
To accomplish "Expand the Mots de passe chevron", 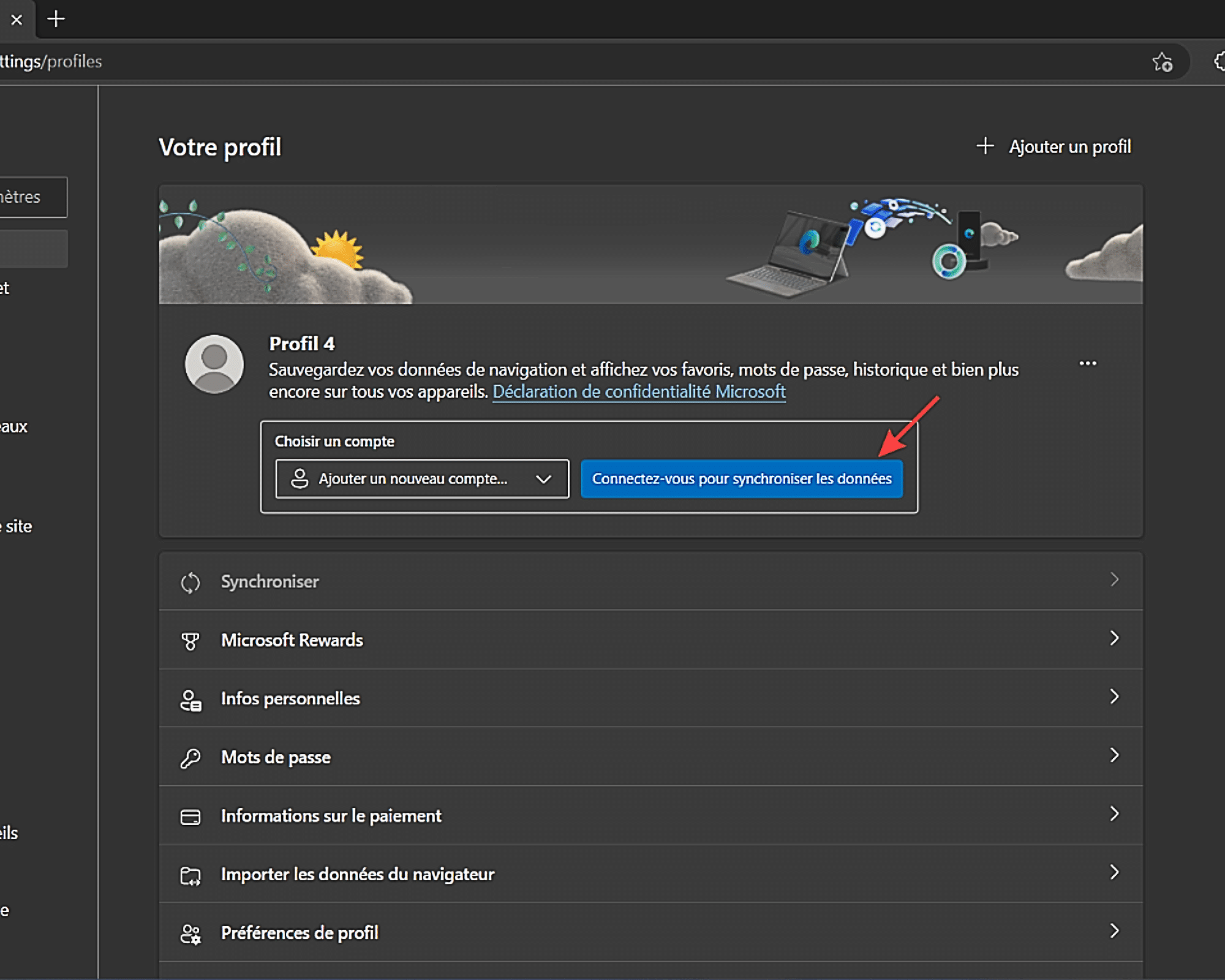I will click(1115, 755).
